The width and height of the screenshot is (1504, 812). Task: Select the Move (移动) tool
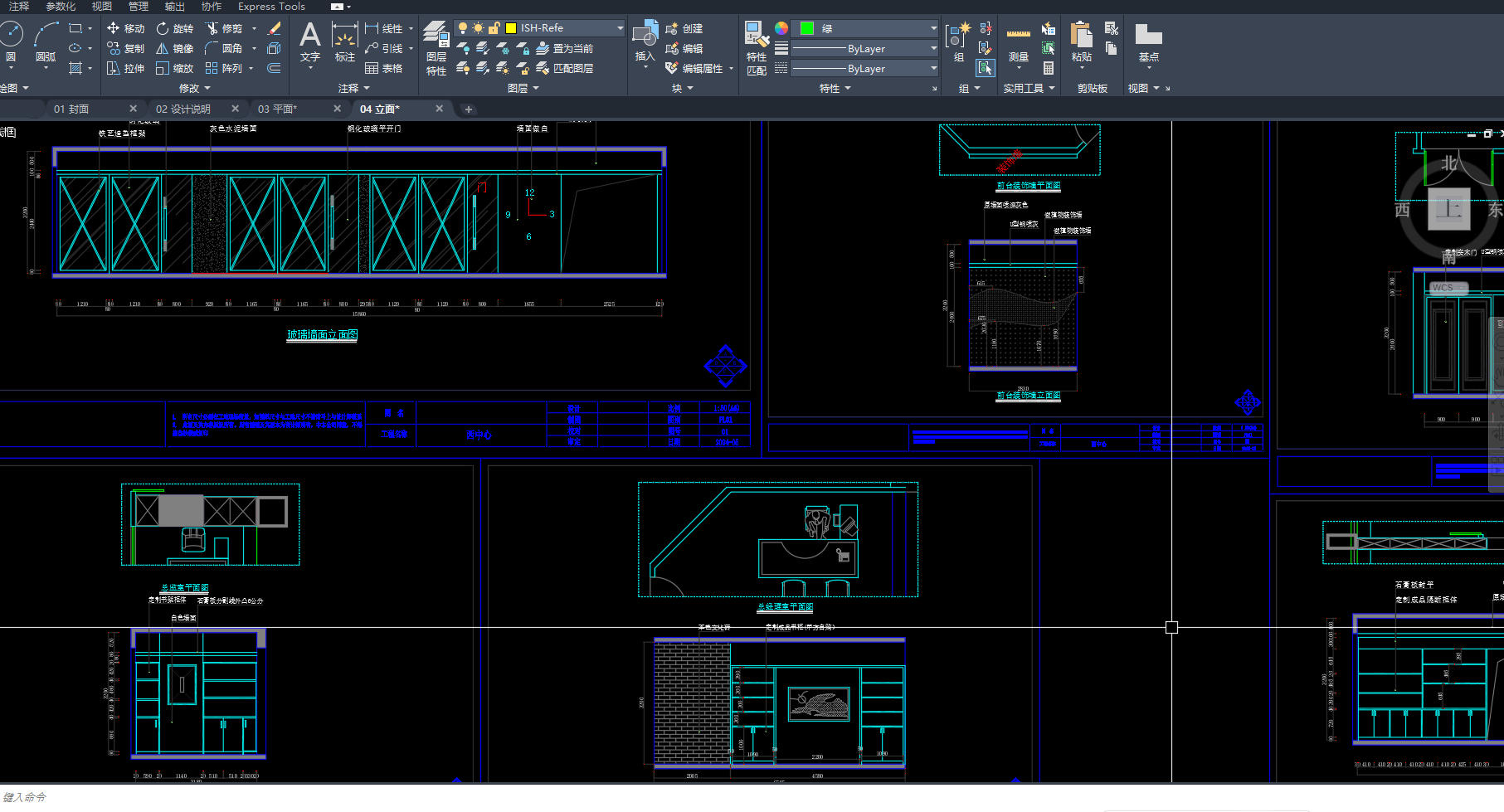coord(125,28)
